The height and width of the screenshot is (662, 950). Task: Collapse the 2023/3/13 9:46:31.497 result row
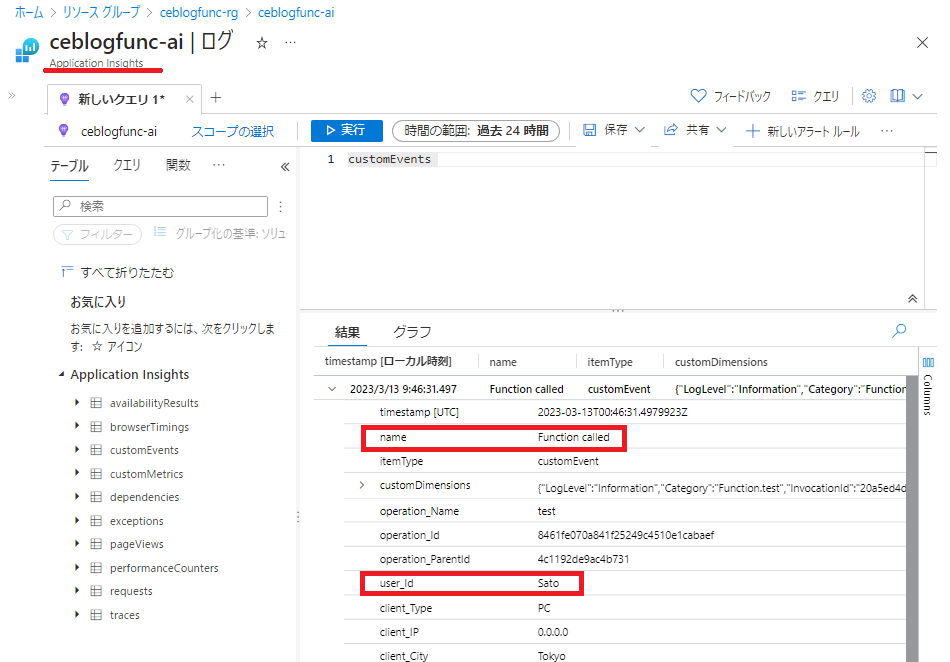(x=332, y=389)
